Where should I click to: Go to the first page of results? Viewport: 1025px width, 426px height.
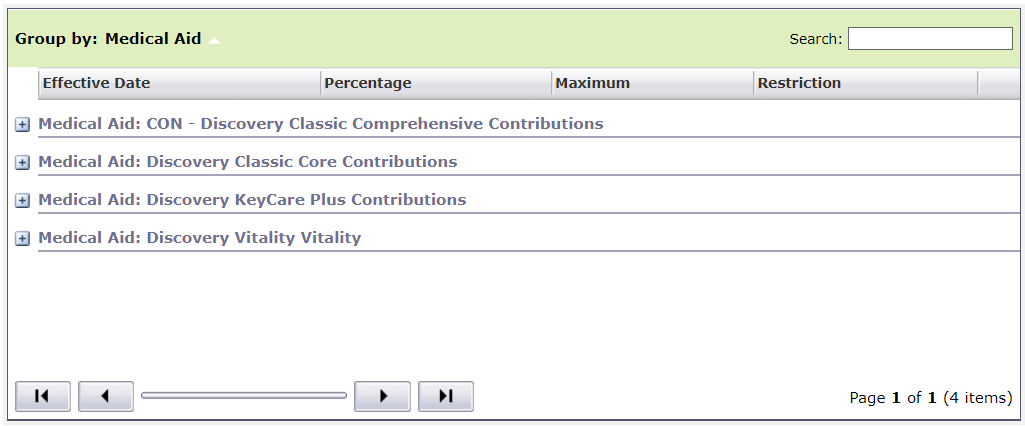coord(43,396)
